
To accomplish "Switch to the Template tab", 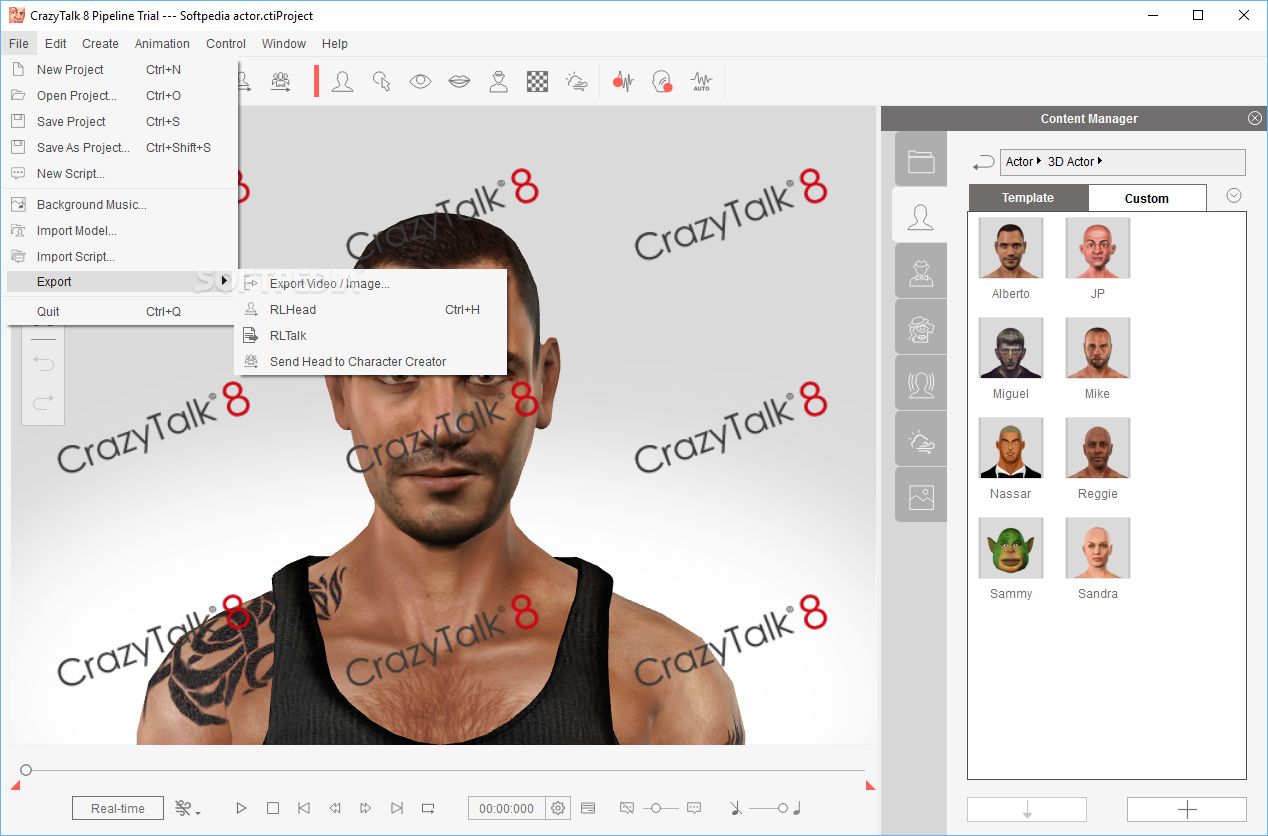I will click(1028, 198).
